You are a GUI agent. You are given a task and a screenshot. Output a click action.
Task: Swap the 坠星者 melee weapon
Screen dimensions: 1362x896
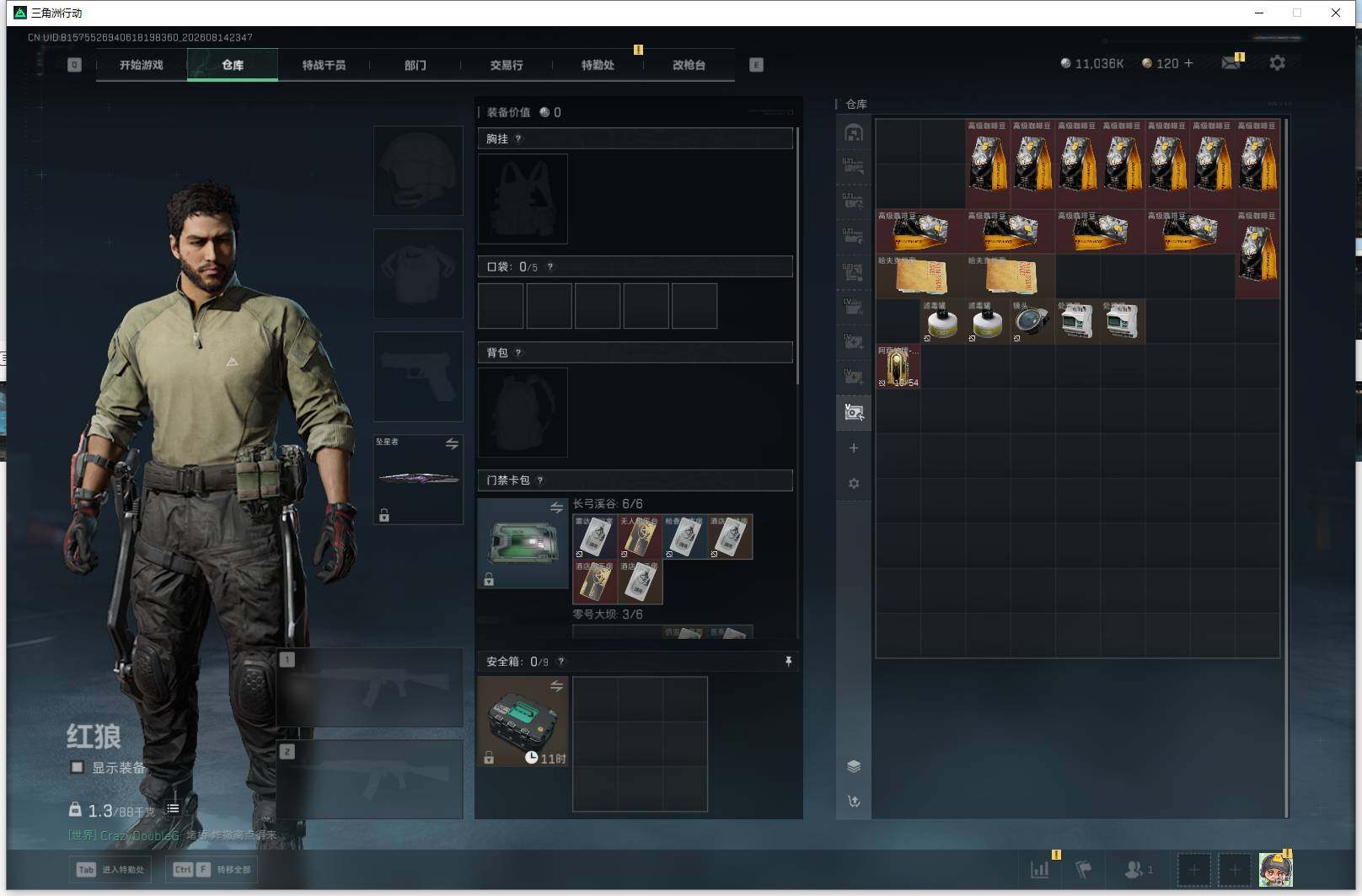coord(452,443)
